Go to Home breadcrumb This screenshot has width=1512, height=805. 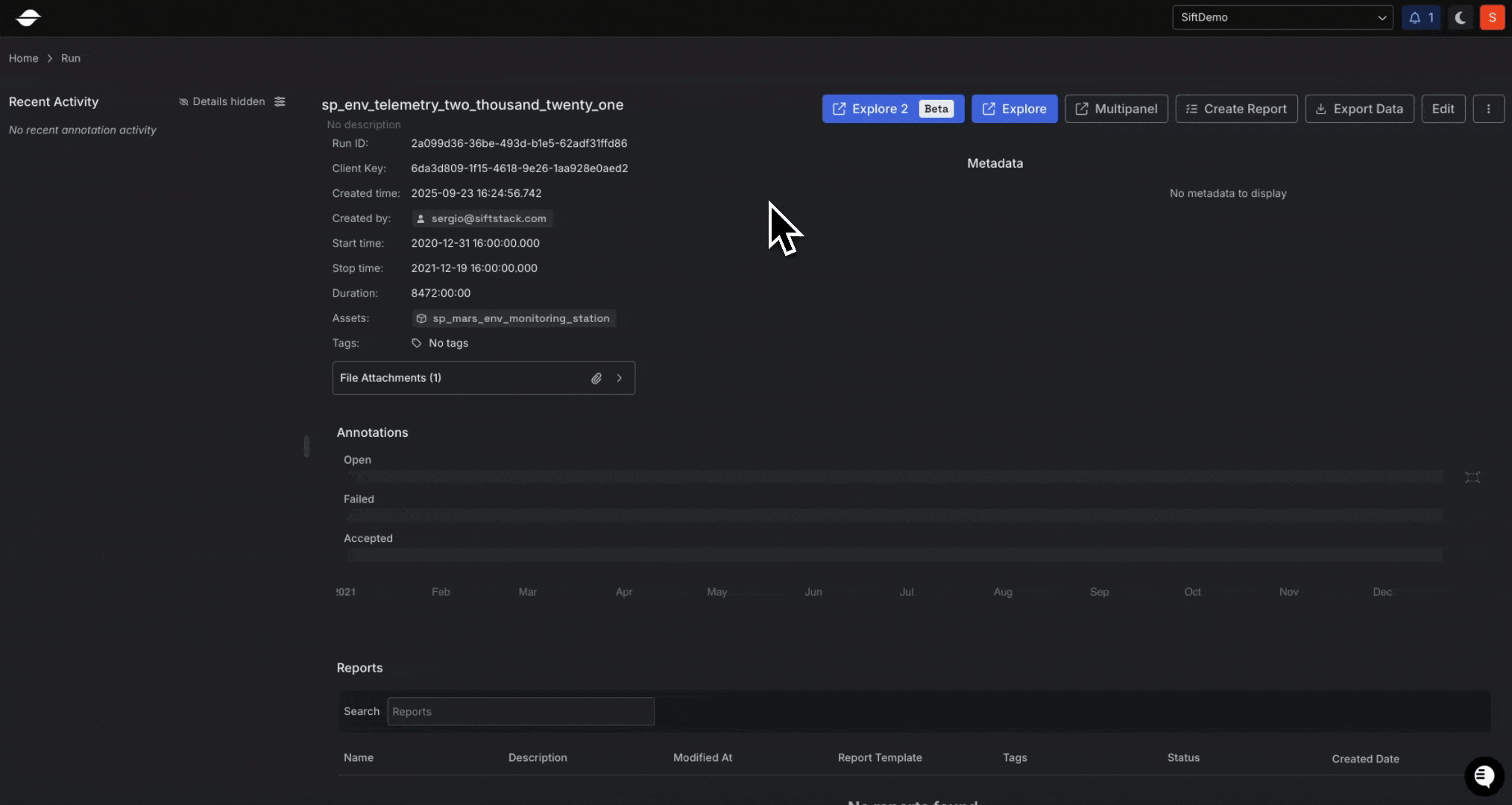23,58
